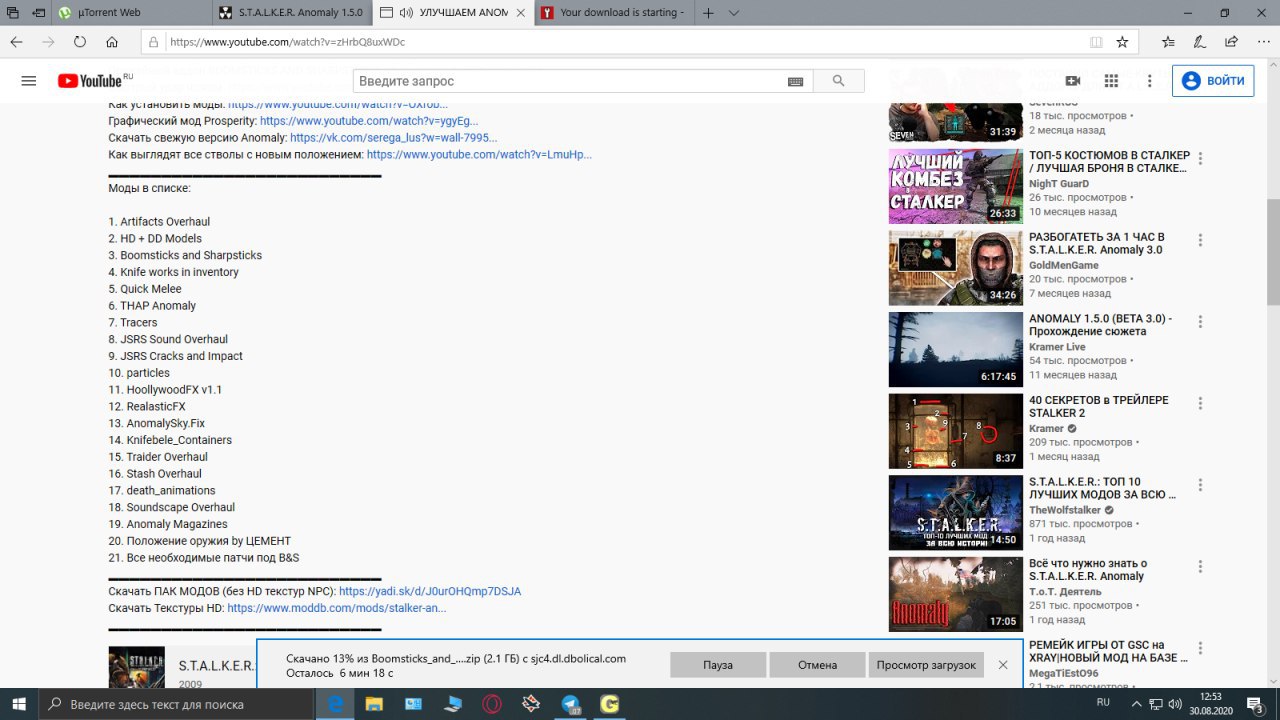
Task: Open options menu for РАЗБОГАТЕТЬ ЗА 1 ЧАС video
Action: point(1200,240)
